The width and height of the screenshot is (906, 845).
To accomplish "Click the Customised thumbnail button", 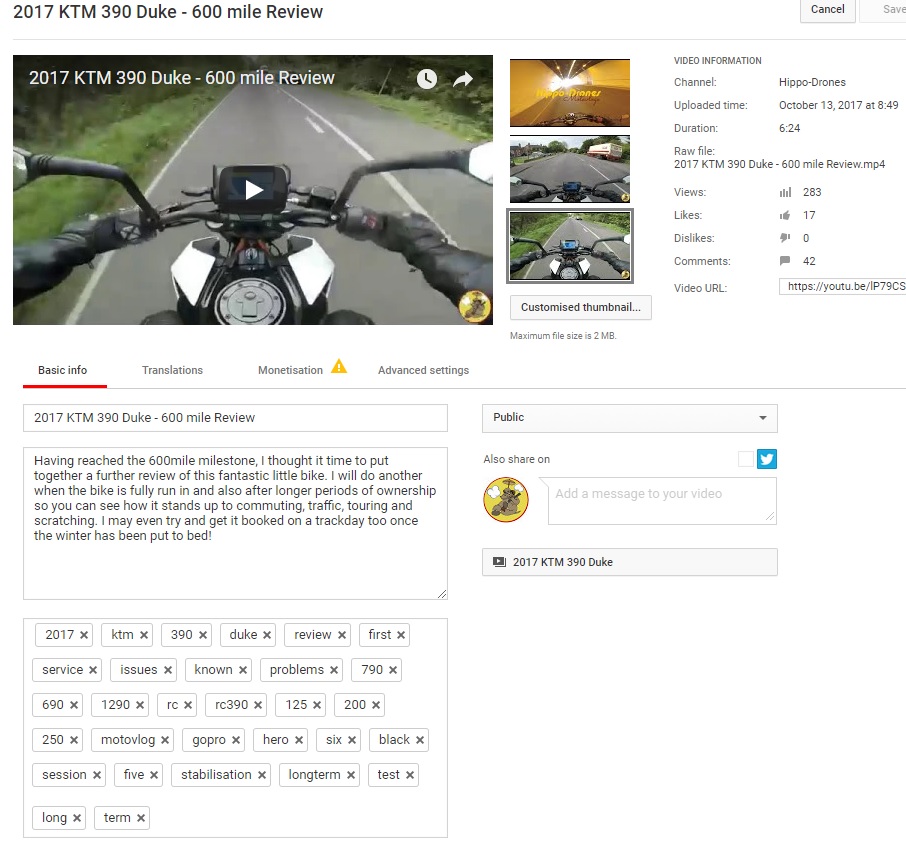I will [x=581, y=307].
